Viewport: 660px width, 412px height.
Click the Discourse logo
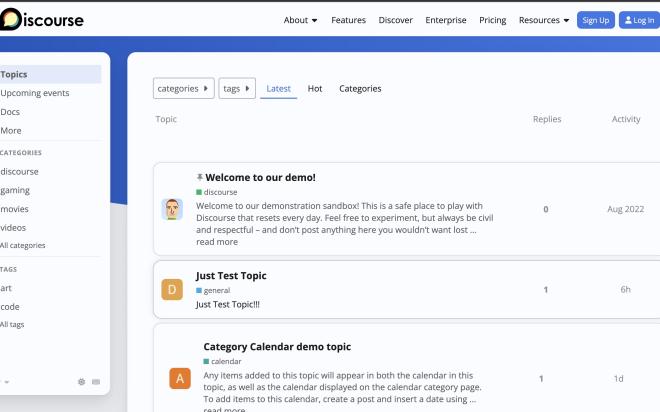[40, 20]
